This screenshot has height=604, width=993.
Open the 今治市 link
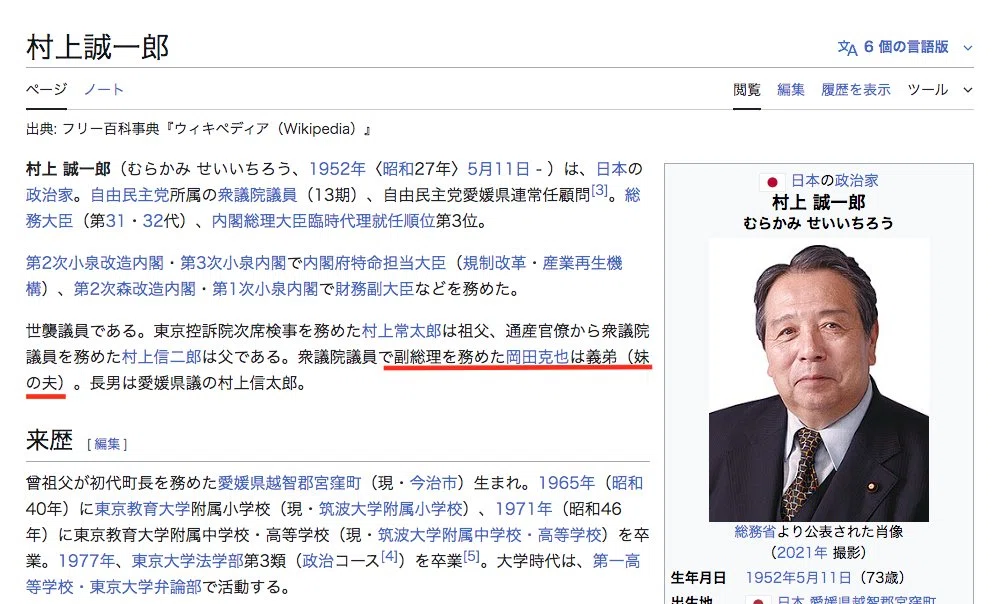(x=434, y=483)
